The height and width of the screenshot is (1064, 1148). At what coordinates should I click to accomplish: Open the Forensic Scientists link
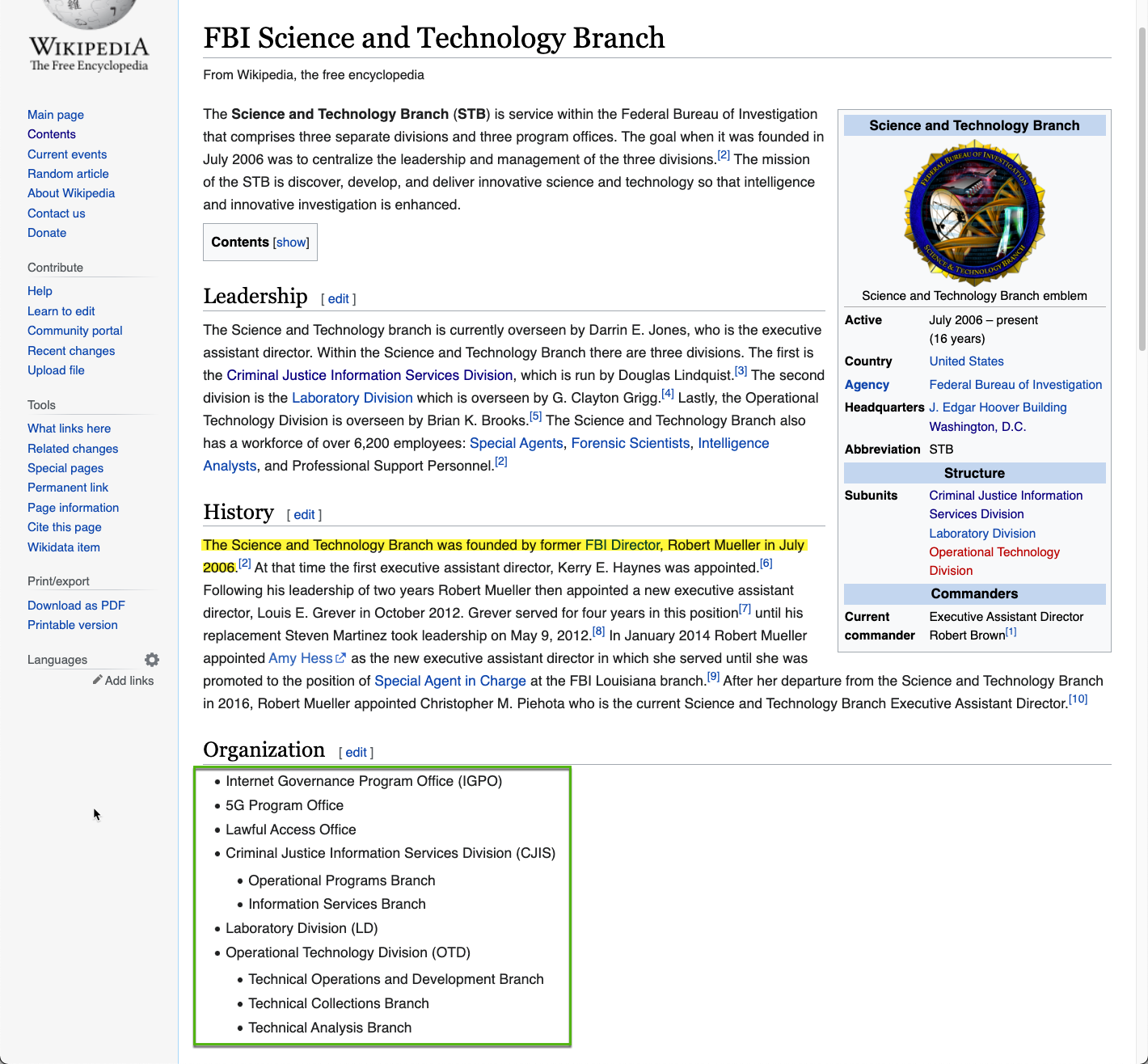631,443
